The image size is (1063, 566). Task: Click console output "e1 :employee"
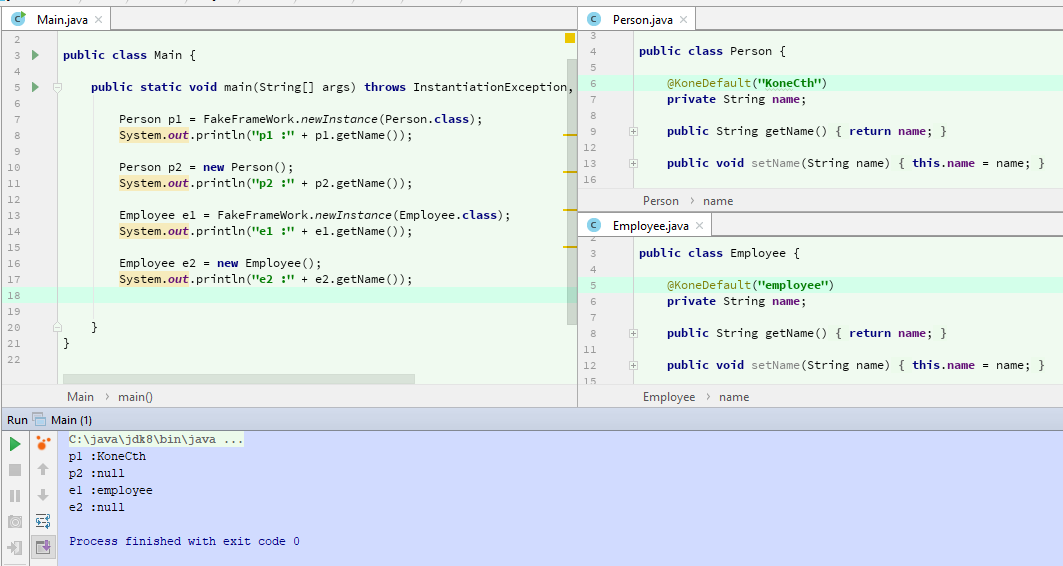(x=111, y=490)
